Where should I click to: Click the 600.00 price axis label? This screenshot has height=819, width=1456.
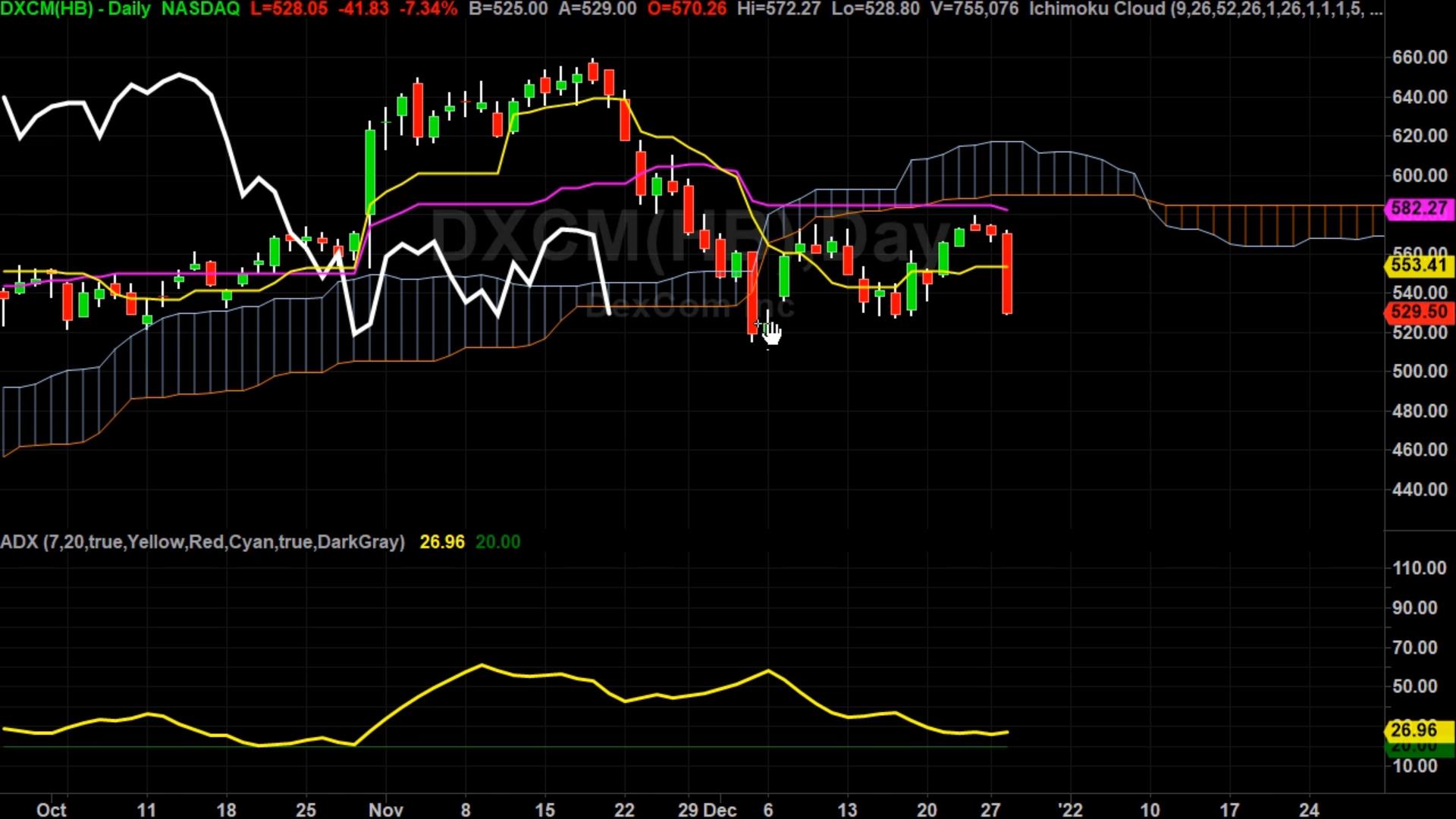[x=1420, y=175]
